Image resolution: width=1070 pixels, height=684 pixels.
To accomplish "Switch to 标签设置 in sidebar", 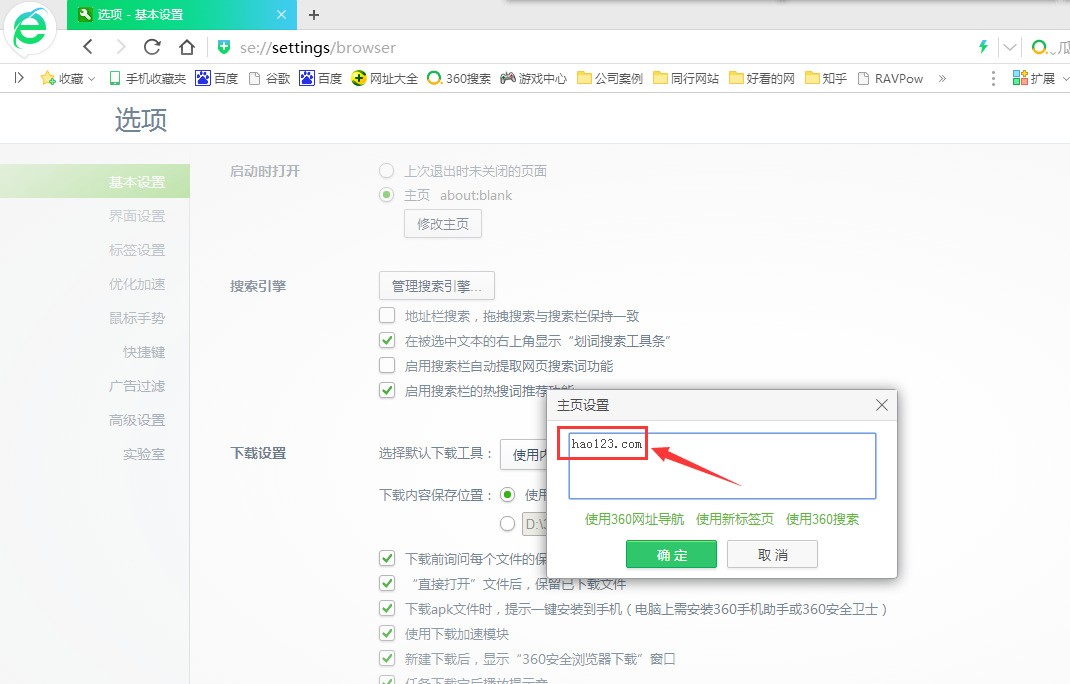I will (137, 250).
